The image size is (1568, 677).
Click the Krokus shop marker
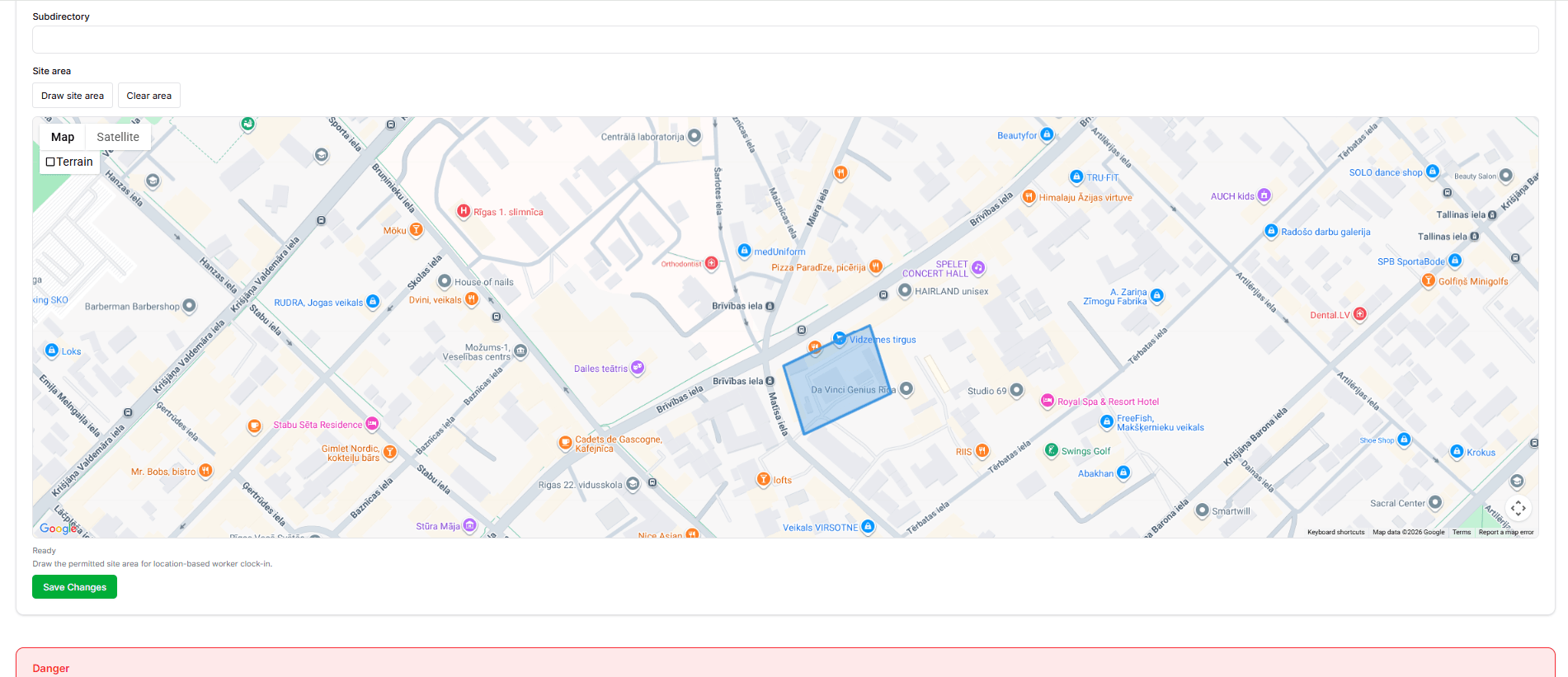pyautogui.click(x=1457, y=452)
